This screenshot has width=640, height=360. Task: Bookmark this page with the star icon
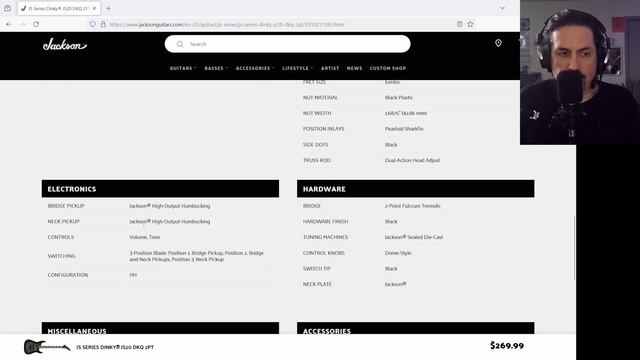pyautogui.click(x=470, y=24)
